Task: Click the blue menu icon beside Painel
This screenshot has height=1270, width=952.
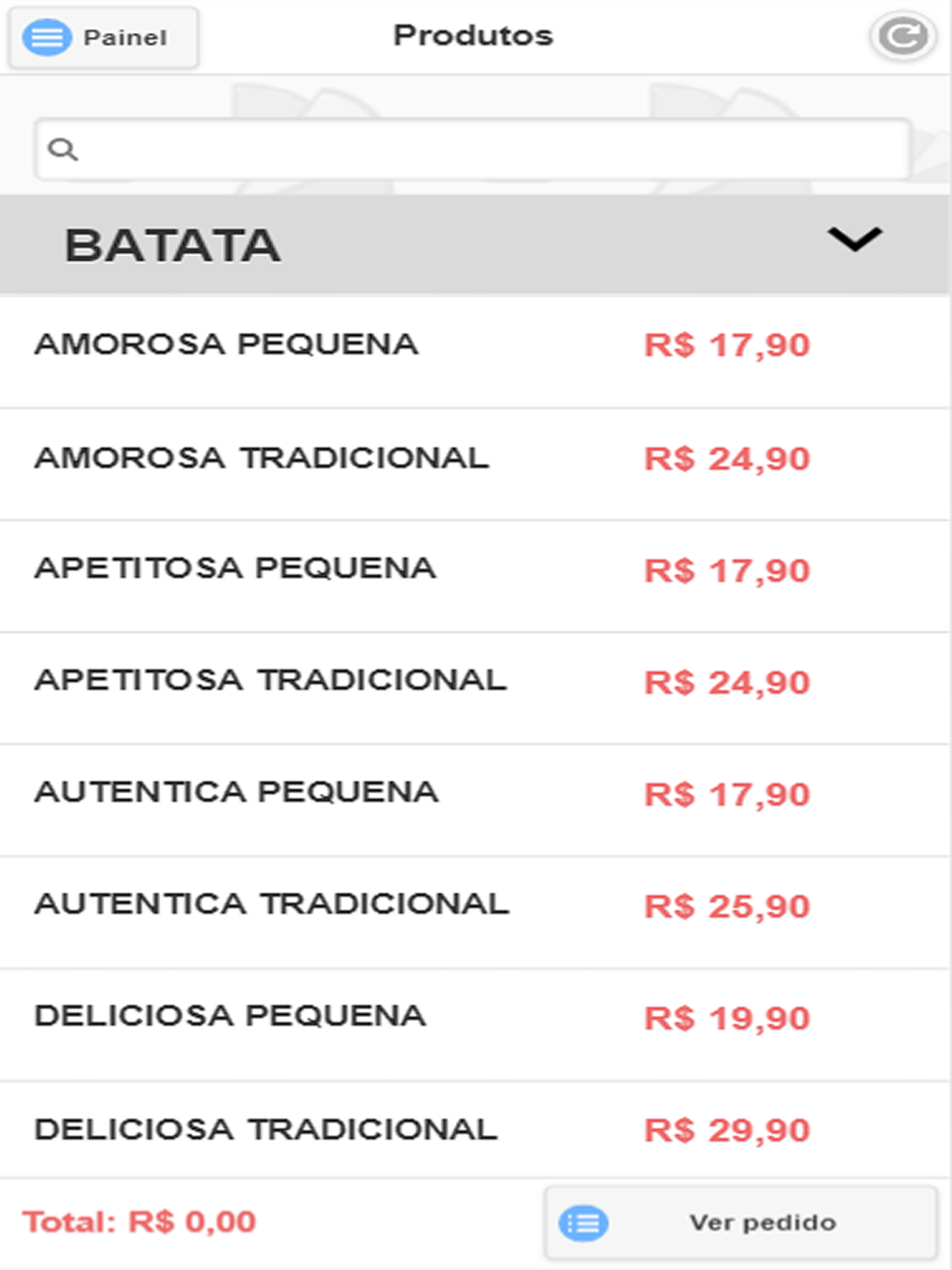Action: [x=47, y=37]
